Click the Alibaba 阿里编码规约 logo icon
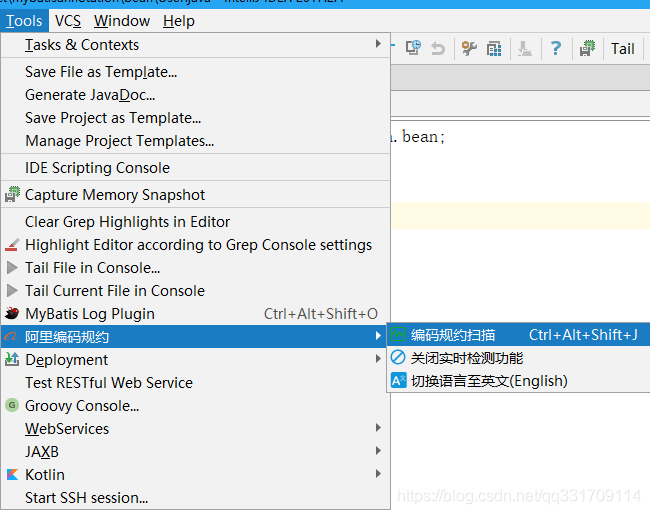The height and width of the screenshot is (514, 650). click(12, 336)
